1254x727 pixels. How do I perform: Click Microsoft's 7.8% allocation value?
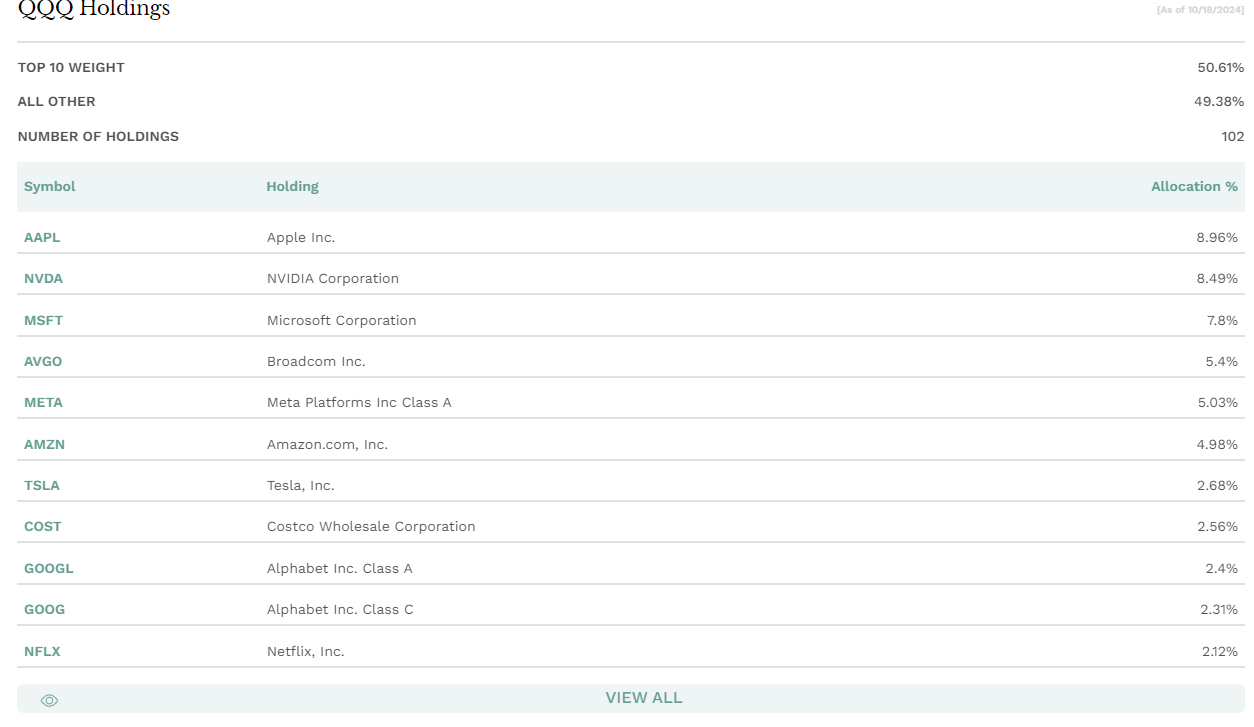pos(1222,321)
